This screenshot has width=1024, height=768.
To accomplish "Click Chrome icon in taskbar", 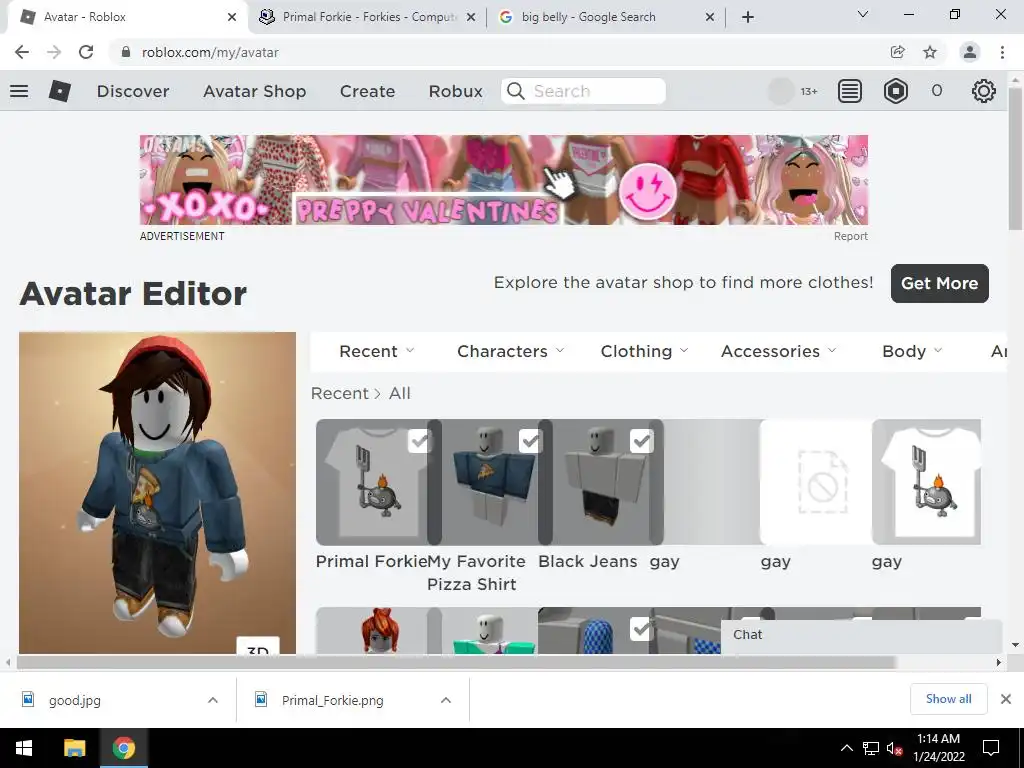I will click(123, 748).
